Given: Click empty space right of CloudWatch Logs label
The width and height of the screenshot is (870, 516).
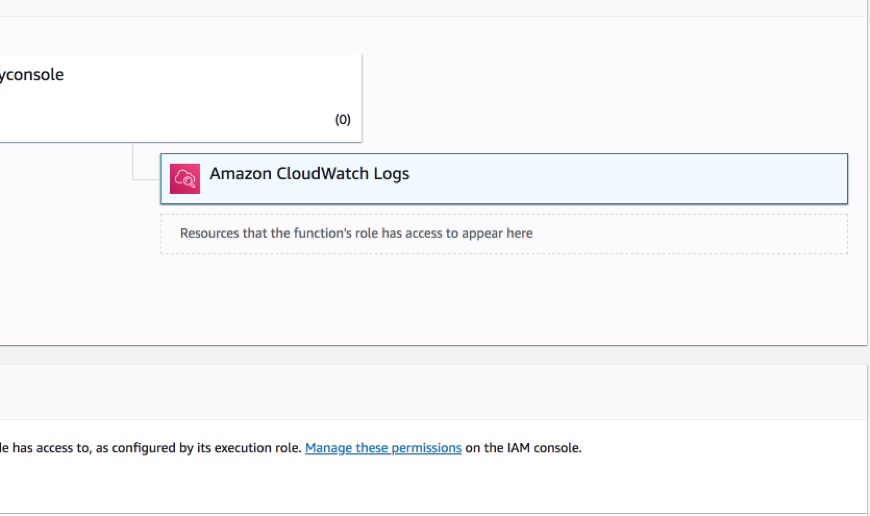Looking at the screenshot, I should coord(620,178).
